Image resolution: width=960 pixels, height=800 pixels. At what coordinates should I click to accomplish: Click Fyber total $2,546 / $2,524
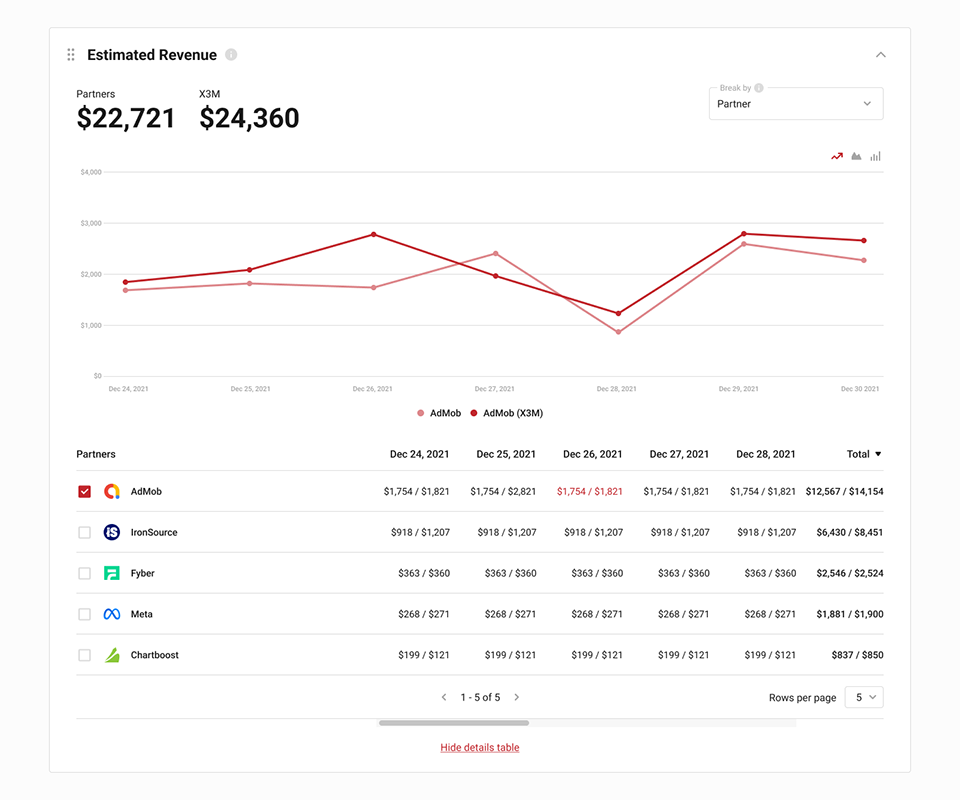coord(850,574)
